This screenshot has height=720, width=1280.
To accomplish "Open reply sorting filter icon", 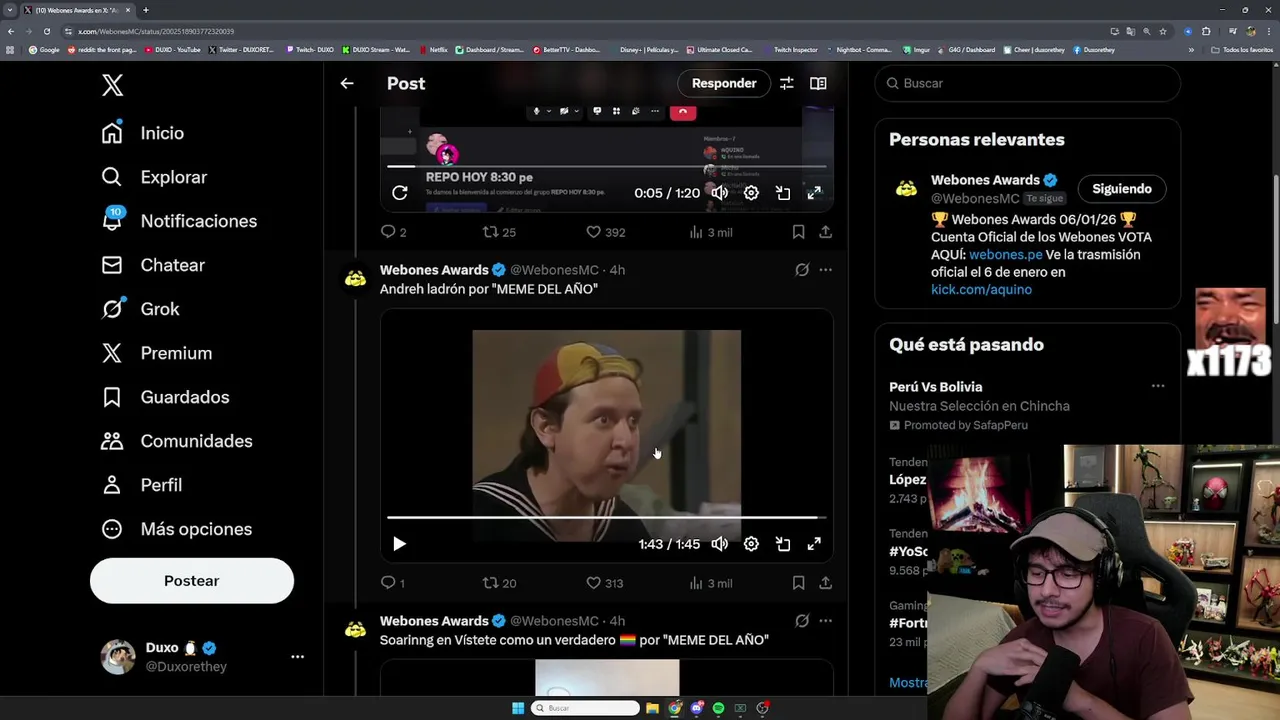I will click(787, 84).
